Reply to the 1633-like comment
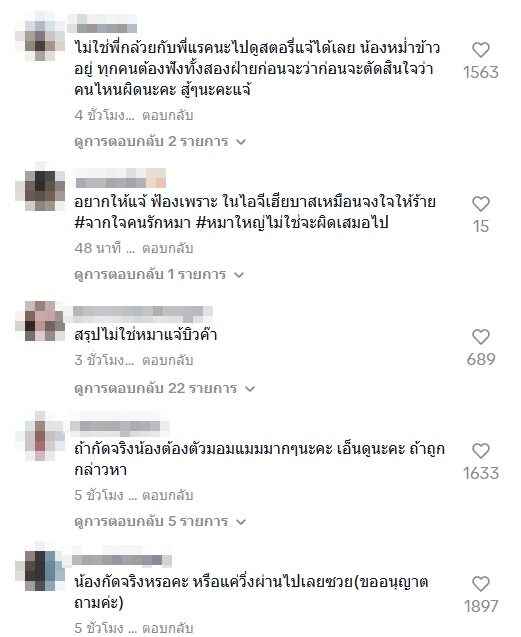521x637 pixels. (167, 495)
